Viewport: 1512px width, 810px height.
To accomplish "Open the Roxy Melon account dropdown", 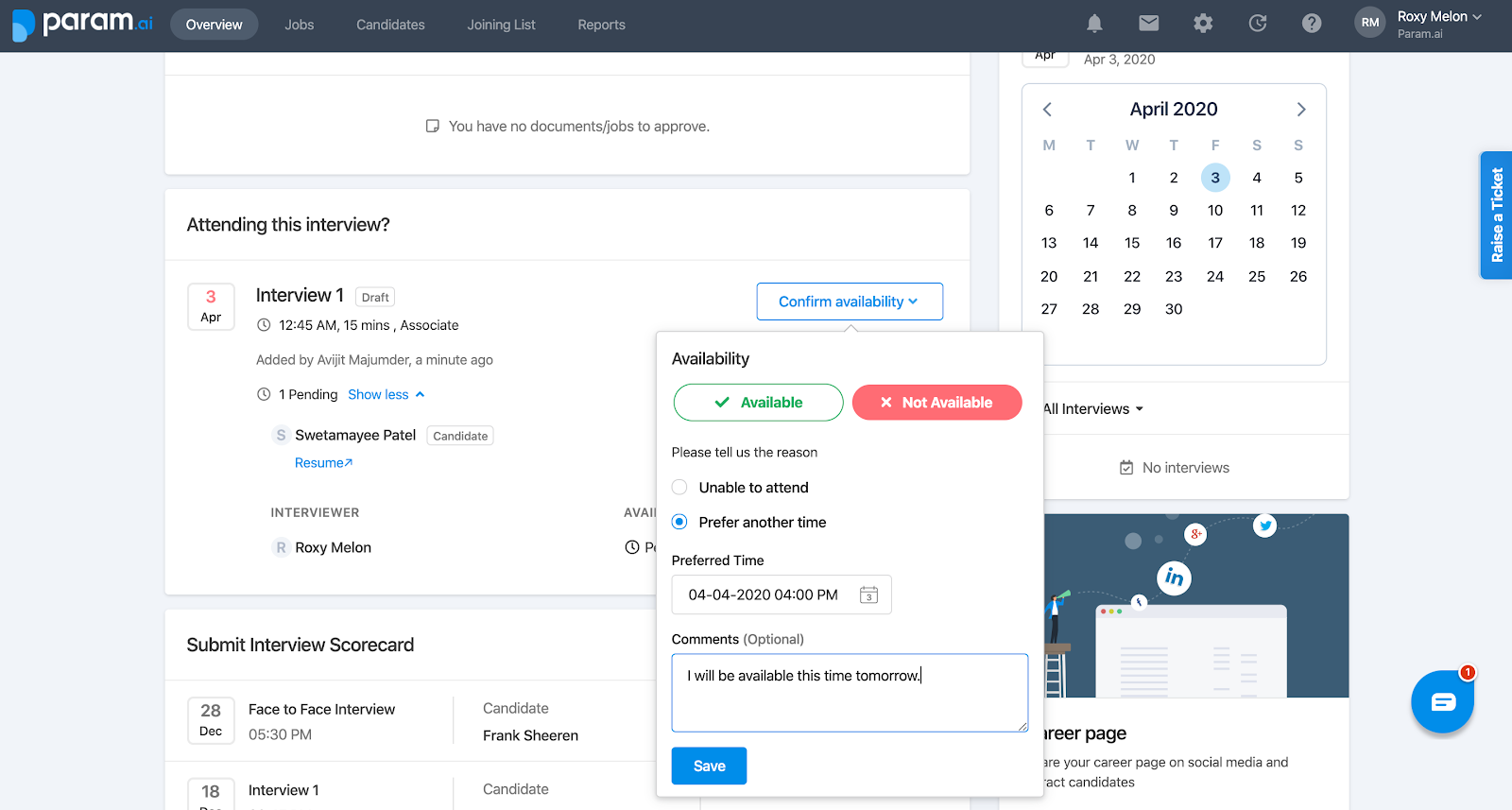I will [1439, 17].
